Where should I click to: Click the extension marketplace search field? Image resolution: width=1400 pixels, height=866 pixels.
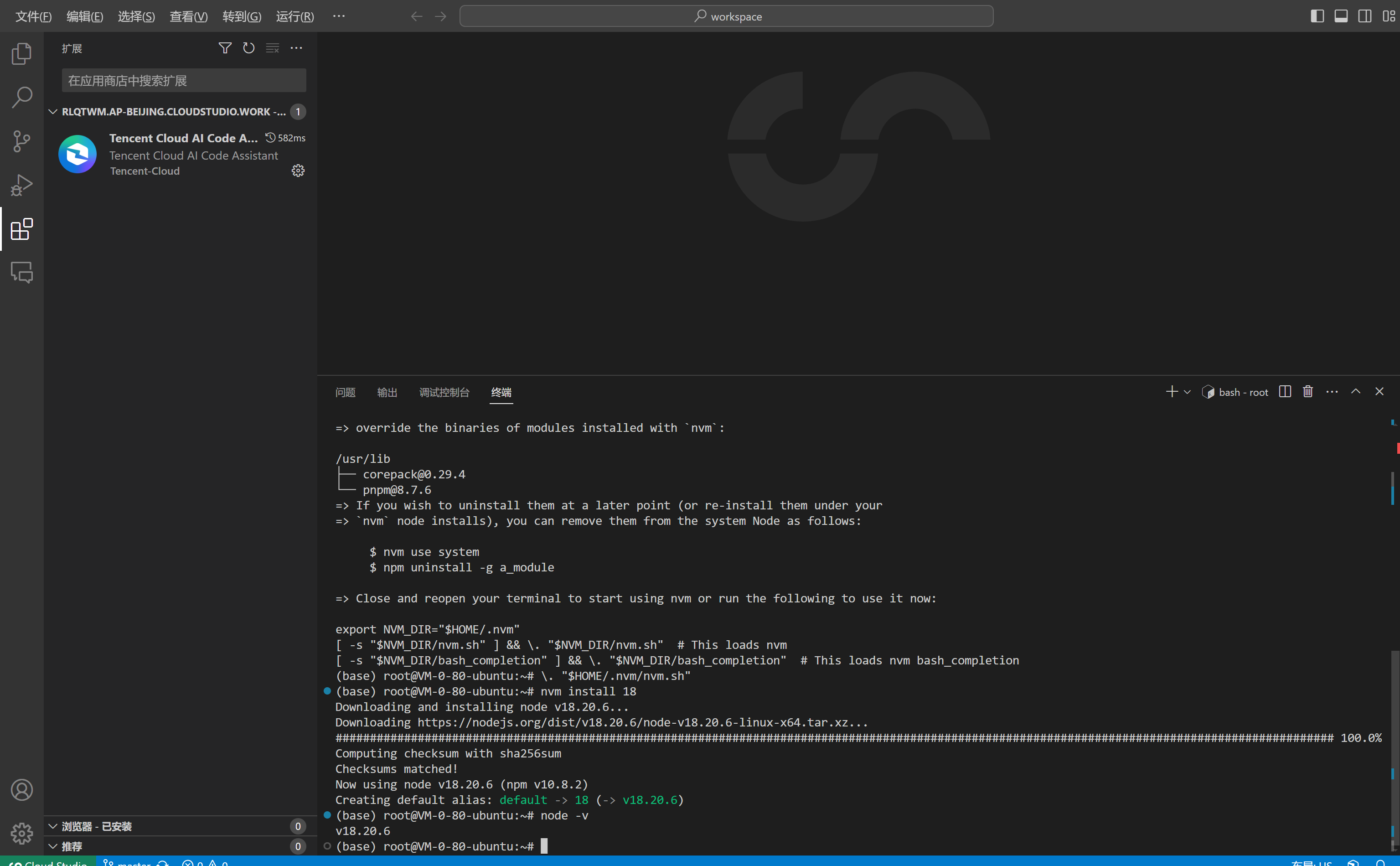(x=183, y=81)
